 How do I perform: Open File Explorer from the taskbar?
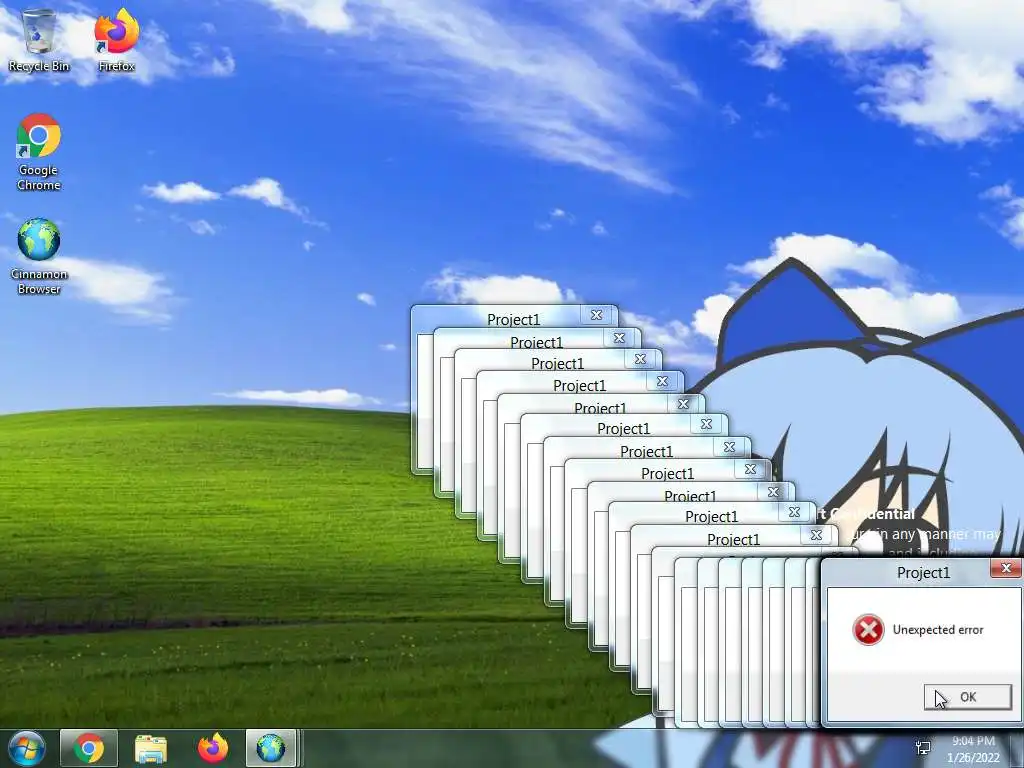click(151, 748)
